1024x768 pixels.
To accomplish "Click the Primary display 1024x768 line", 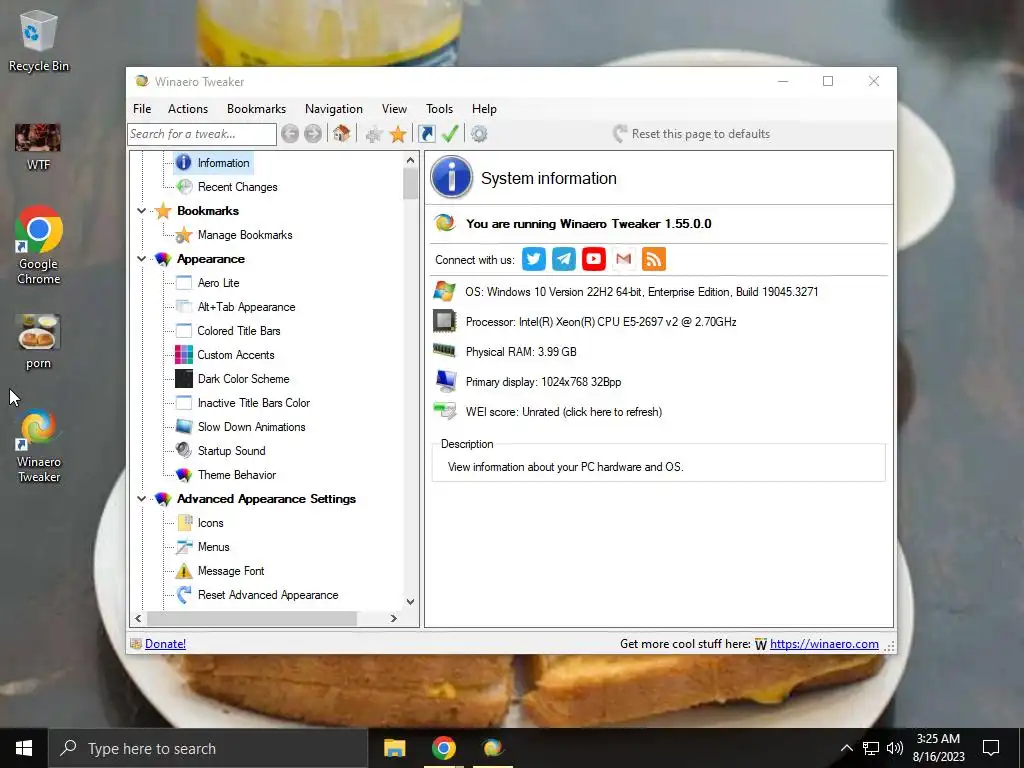I will tap(543, 382).
